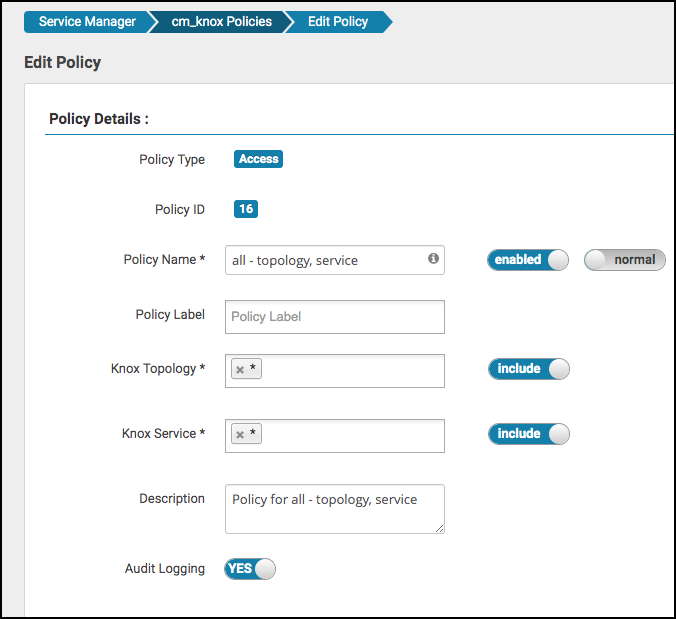676x619 pixels.
Task: Click the info icon in Policy Name field
Action: pyautogui.click(x=433, y=259)
